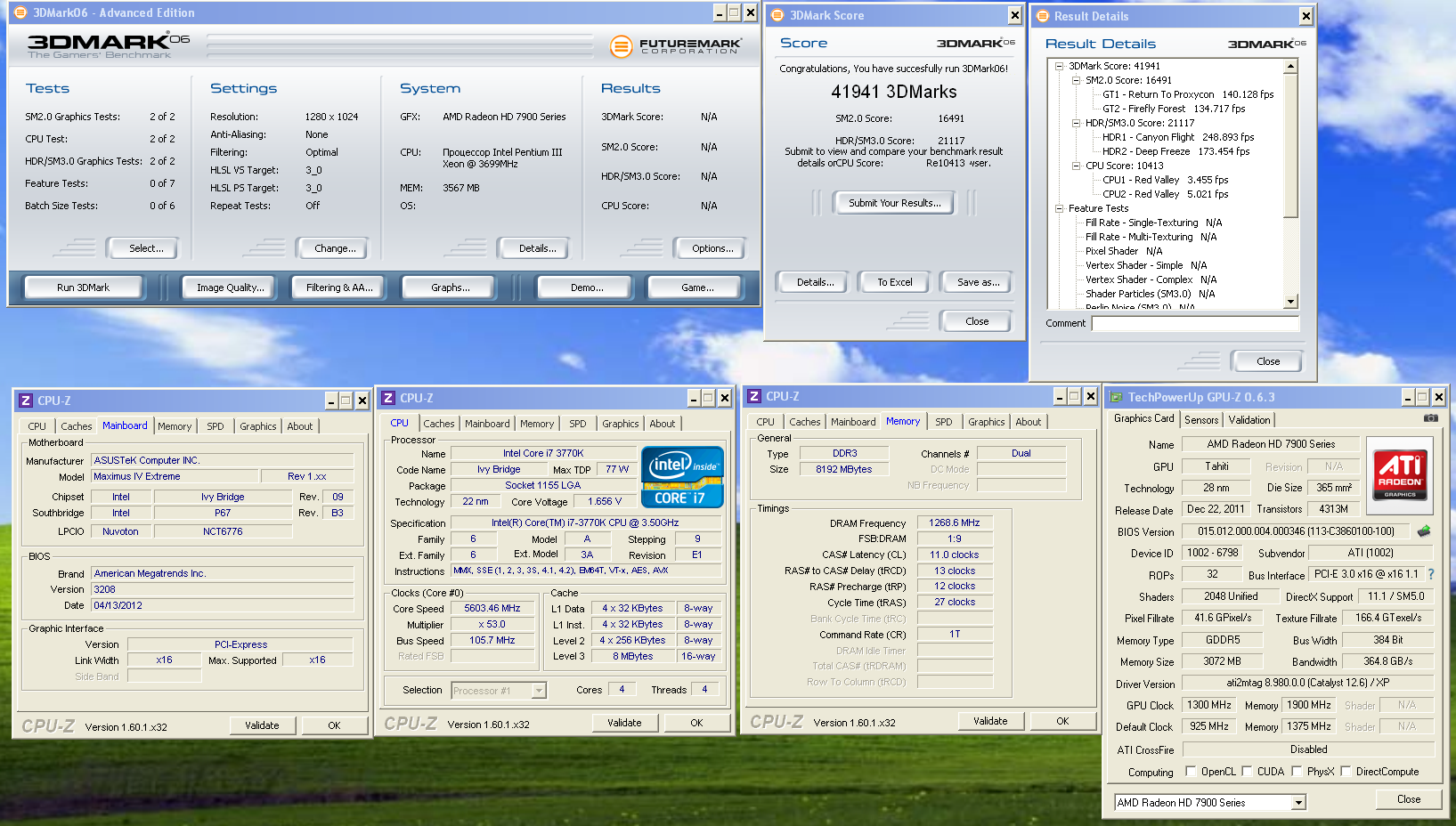Click the Run 3DMark button
This screenshot has width=1456, height=826.
tap(83, 287)
